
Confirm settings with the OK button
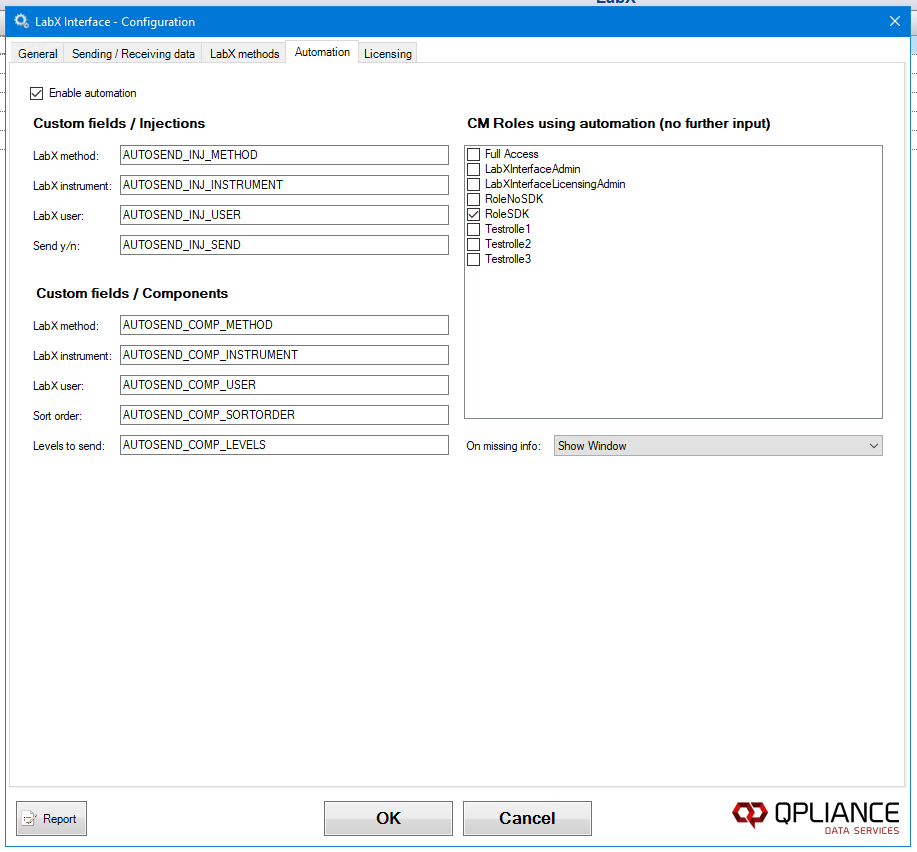tap(388, 818)
